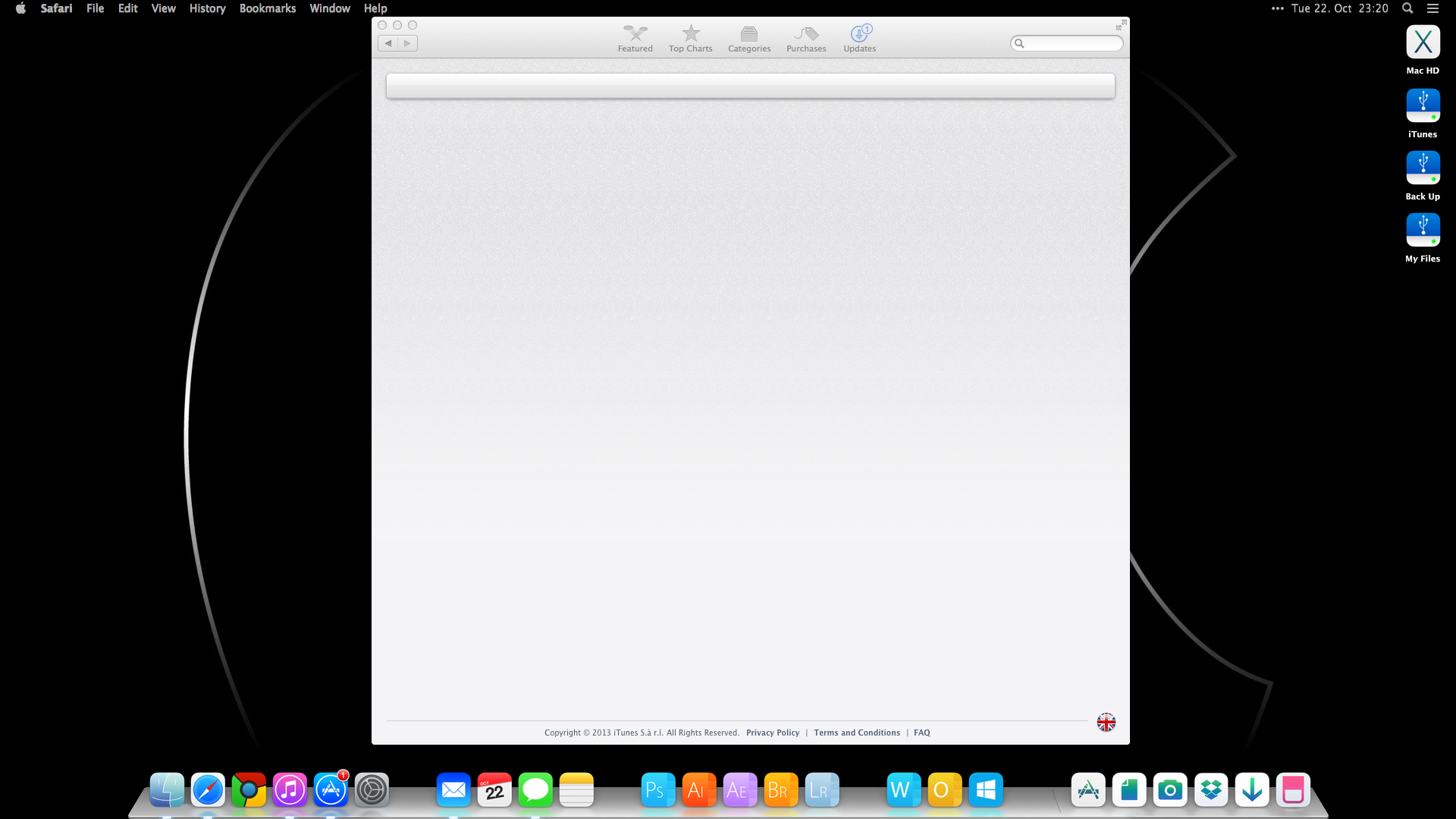The height and width of the screenshot is (819, 1456).
Task: Open Notification Center list icon
Action: (x=1432, y=8)
